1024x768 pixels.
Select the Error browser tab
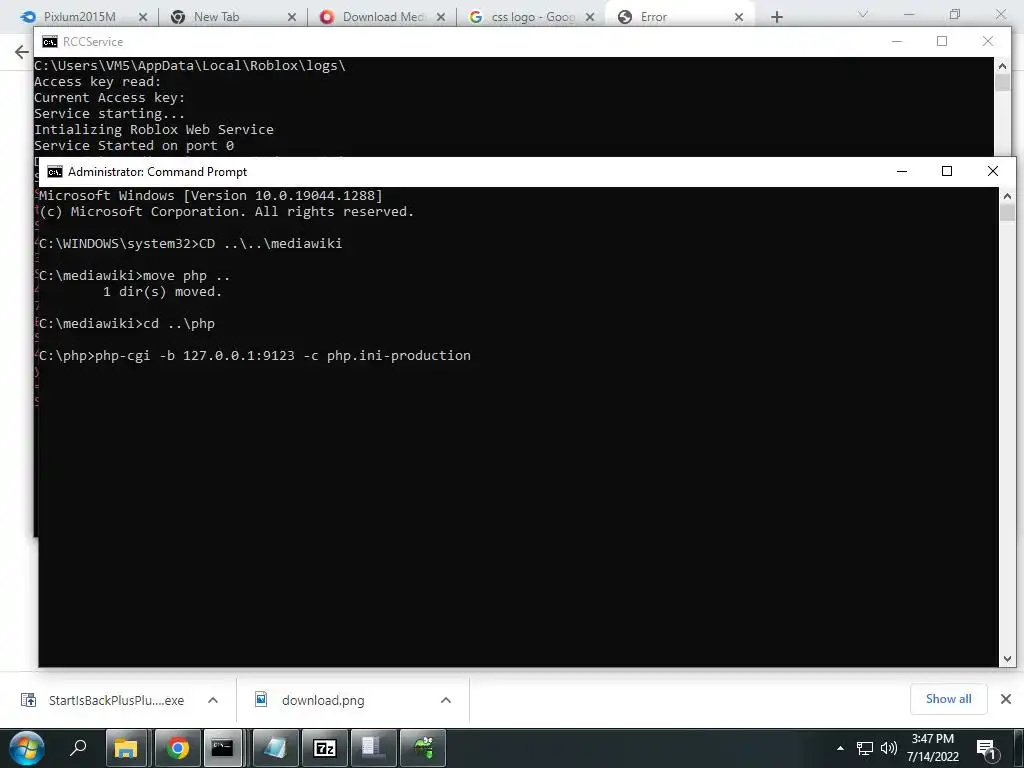pyautogui.click(x=679, y=17)
